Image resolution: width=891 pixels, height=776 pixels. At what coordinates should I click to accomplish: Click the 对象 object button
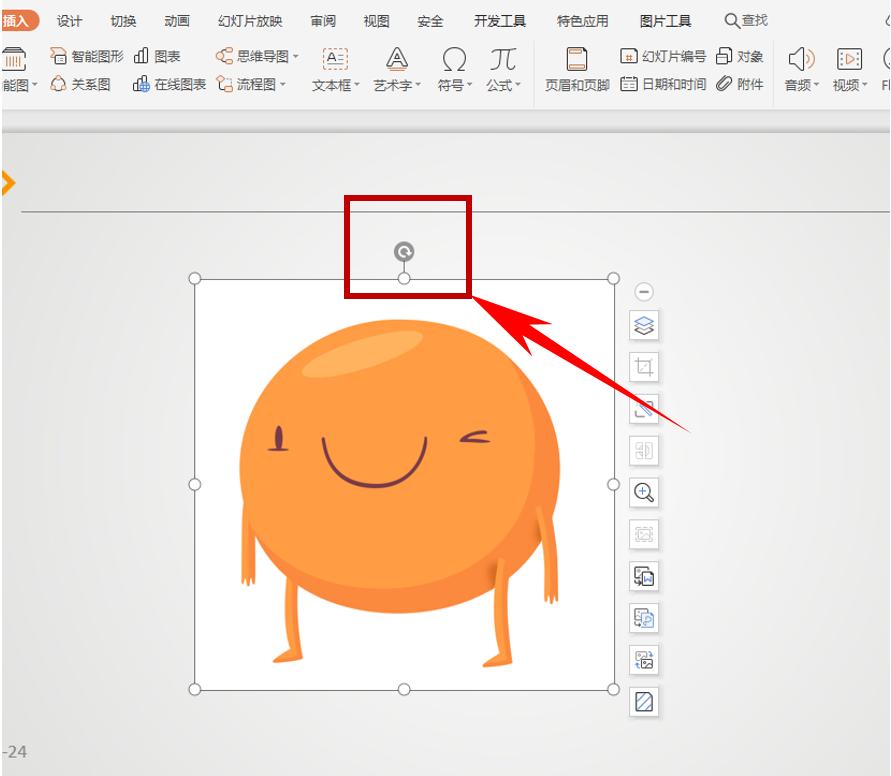coord(740,57)
